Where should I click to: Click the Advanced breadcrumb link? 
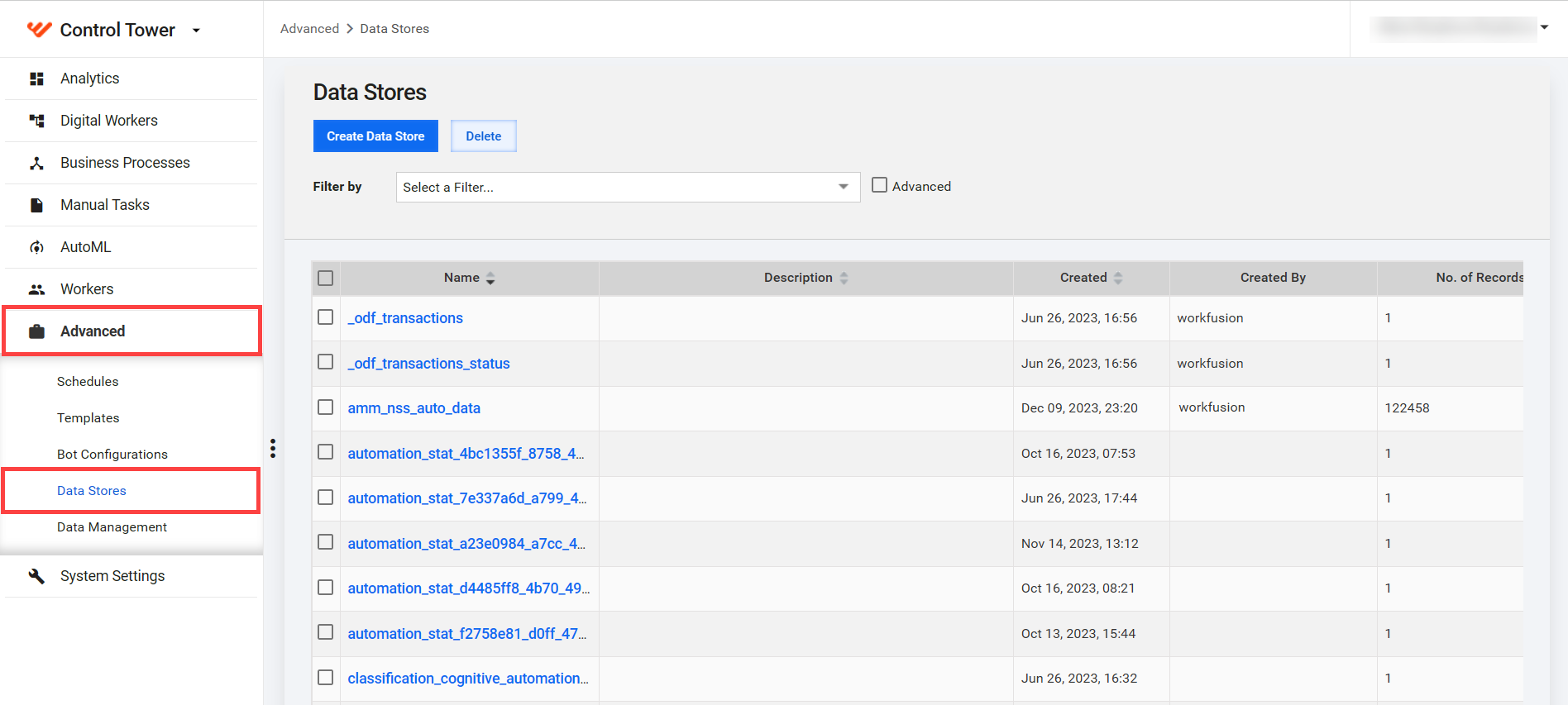tap(309, 29)
